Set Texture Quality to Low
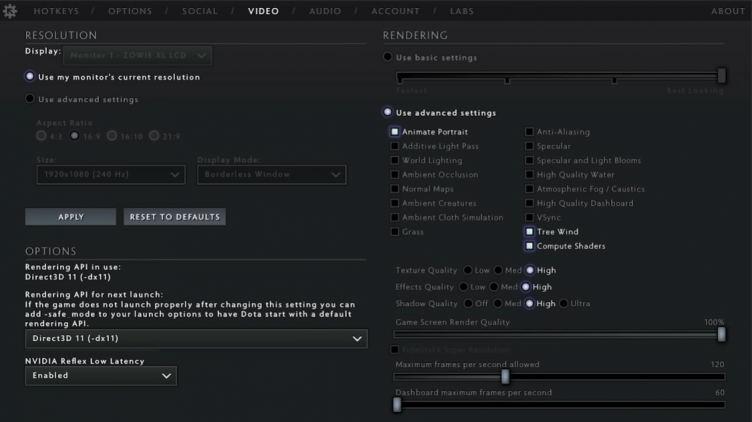Screen dimensions: 752x422 pyautogui.click(x=468, y=271)
